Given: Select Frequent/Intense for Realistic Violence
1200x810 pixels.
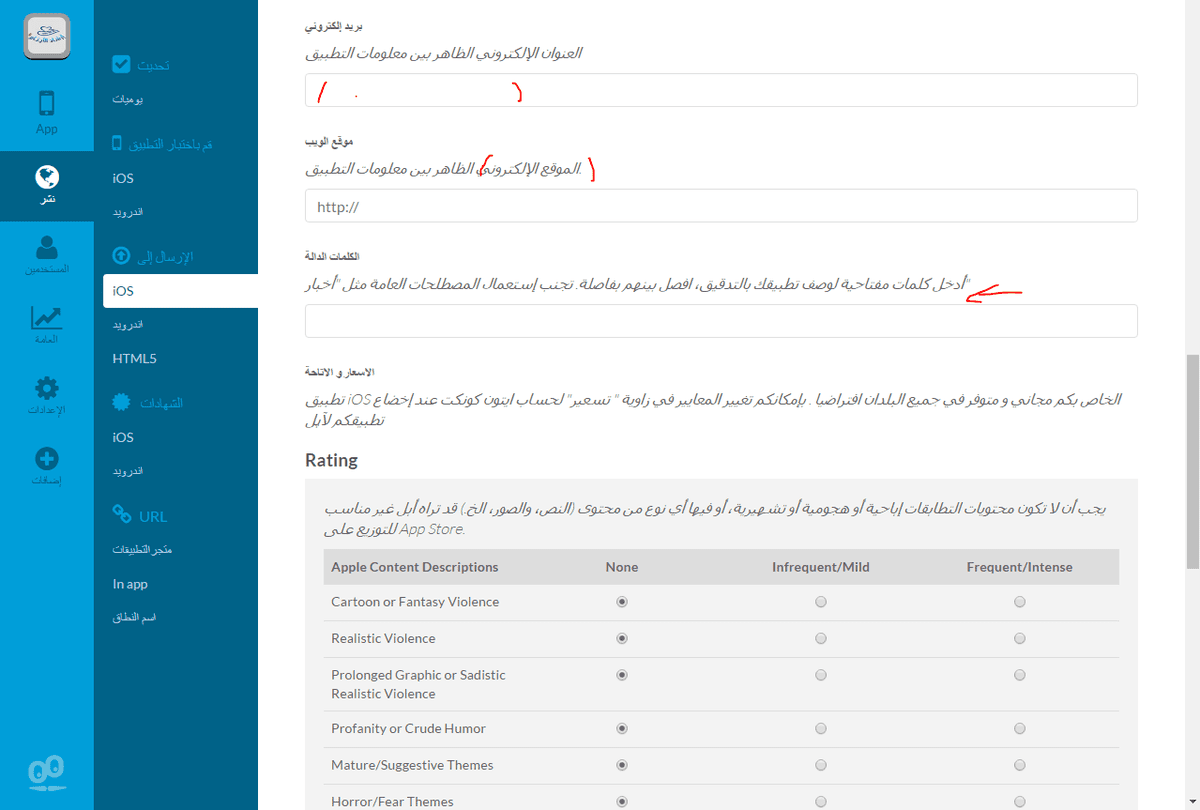Looking at the screenshot, I should 1019,638.
